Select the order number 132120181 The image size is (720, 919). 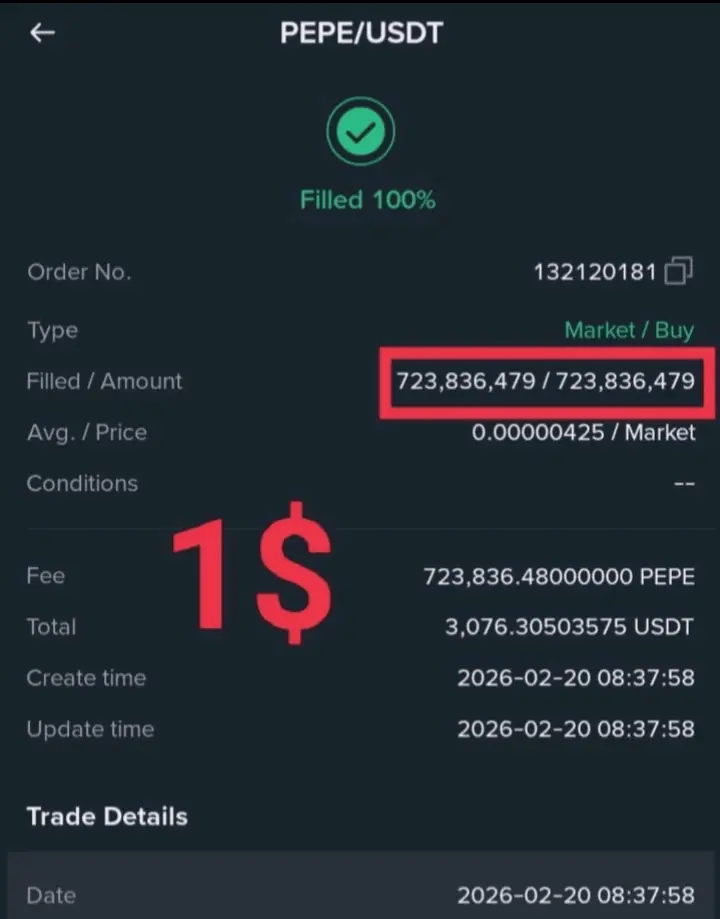point(594,272)
